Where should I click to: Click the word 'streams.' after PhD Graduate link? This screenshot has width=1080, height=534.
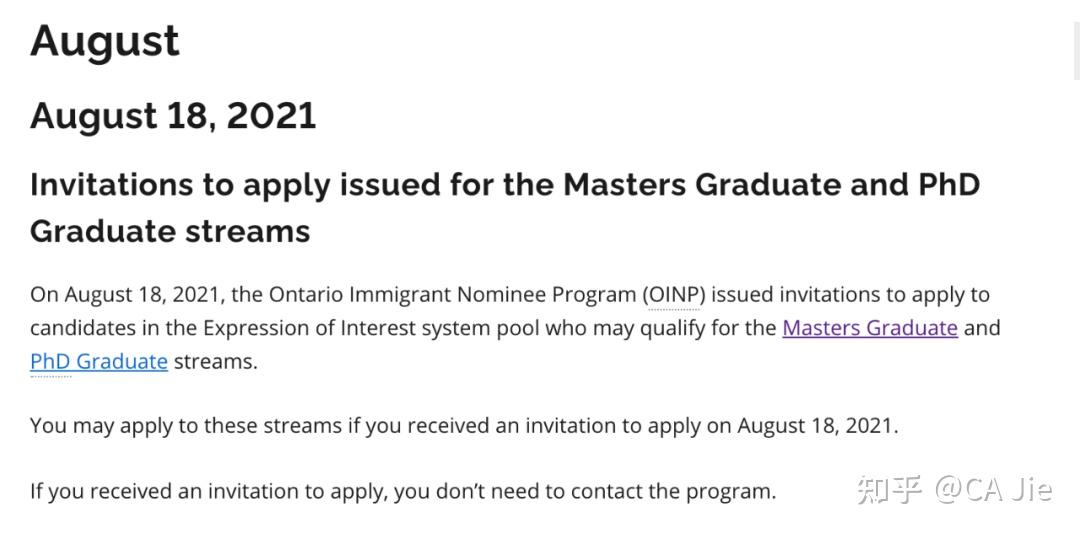click(x=216, y=361)
